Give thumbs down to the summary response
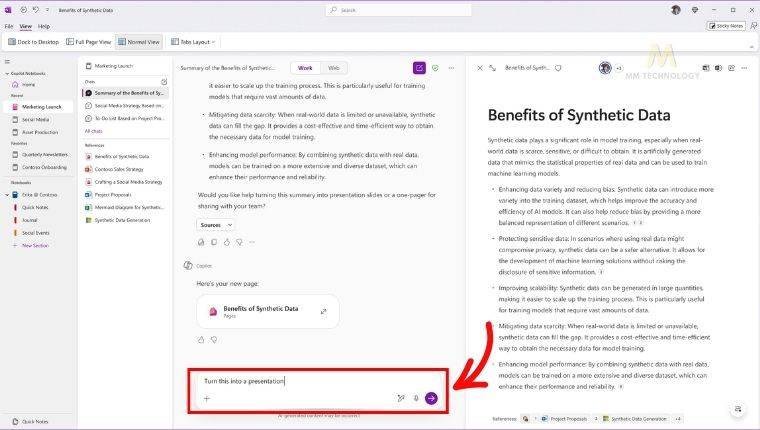 pos(239,242)
